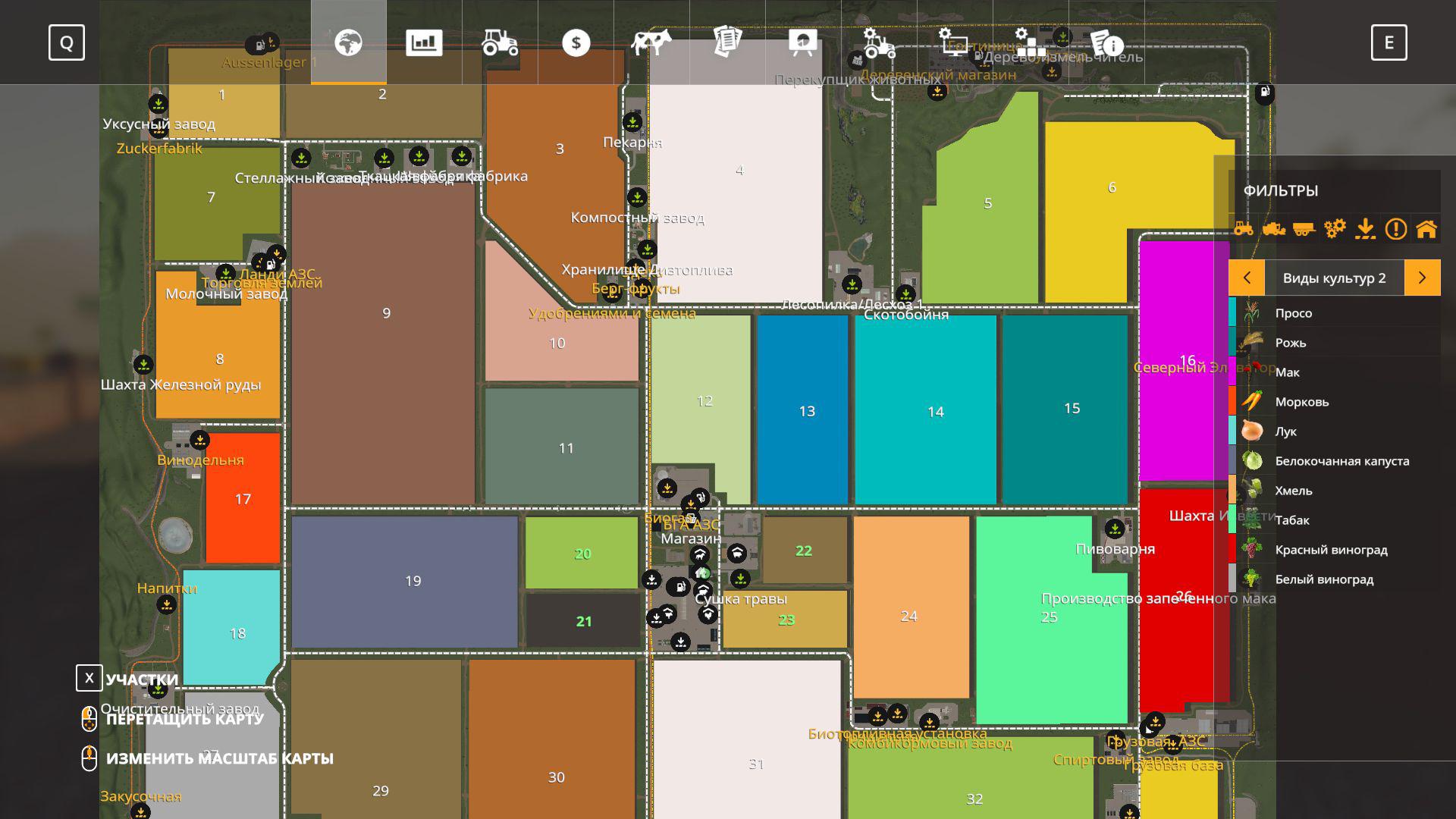Open the contracts papers tab
1456x819 pixels.
click(727, 42)
